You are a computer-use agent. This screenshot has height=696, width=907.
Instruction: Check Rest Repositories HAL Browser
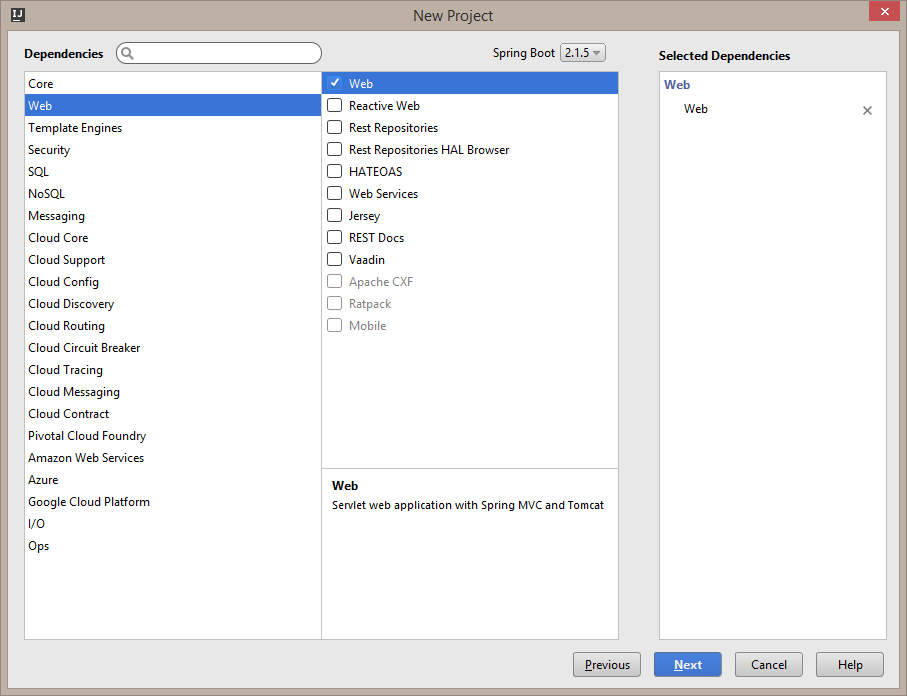point(334,149)
